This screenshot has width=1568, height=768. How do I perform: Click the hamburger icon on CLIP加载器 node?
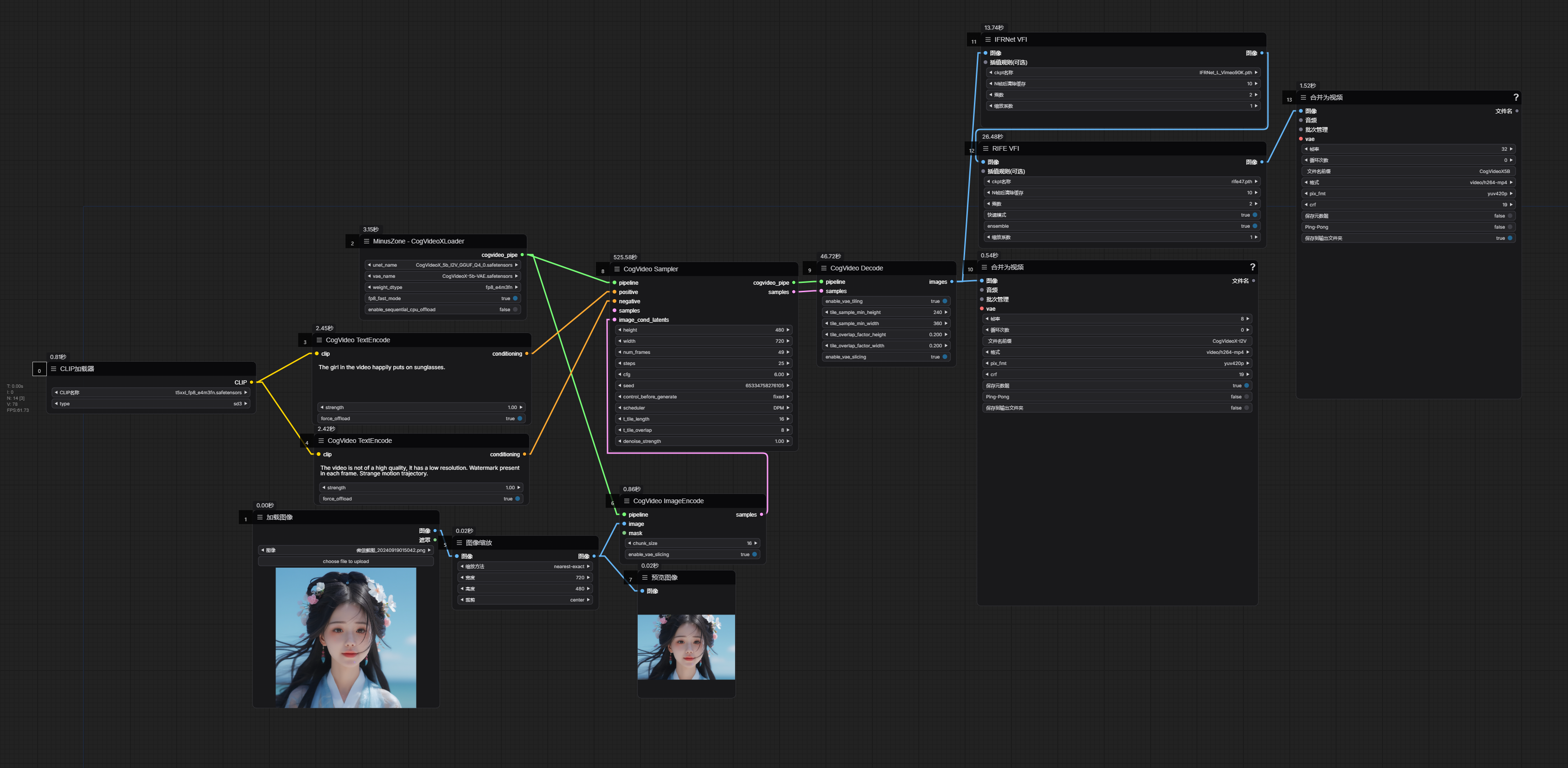click(54, 369)
